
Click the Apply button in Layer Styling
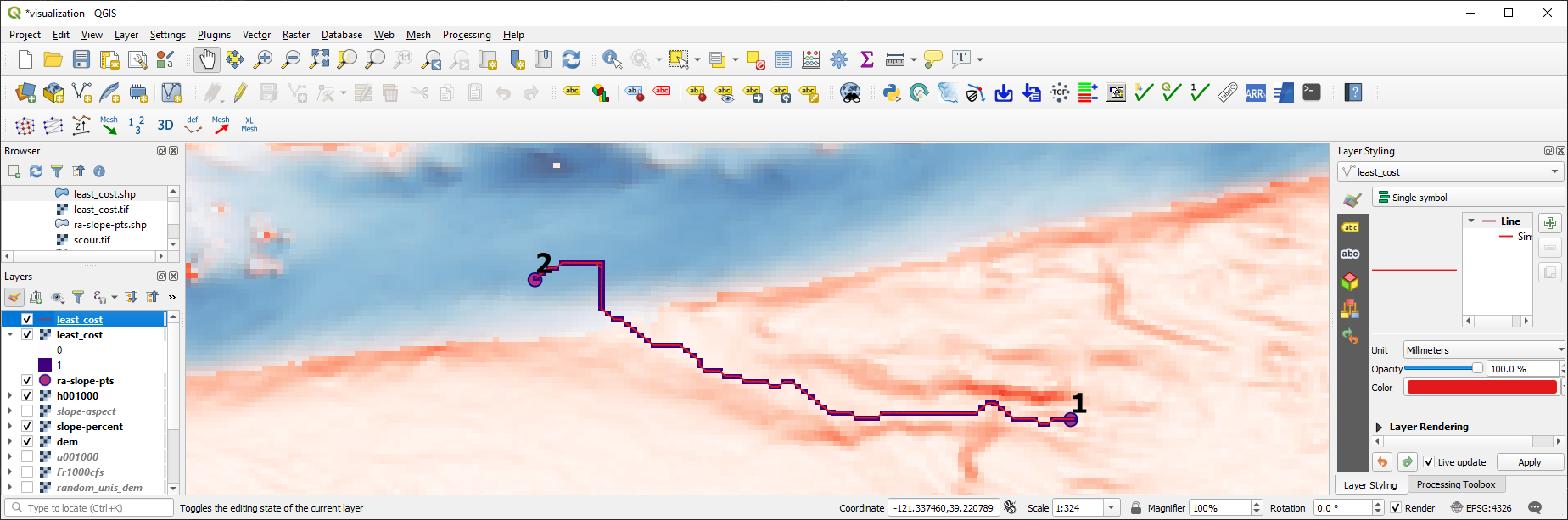[1530, 462]
